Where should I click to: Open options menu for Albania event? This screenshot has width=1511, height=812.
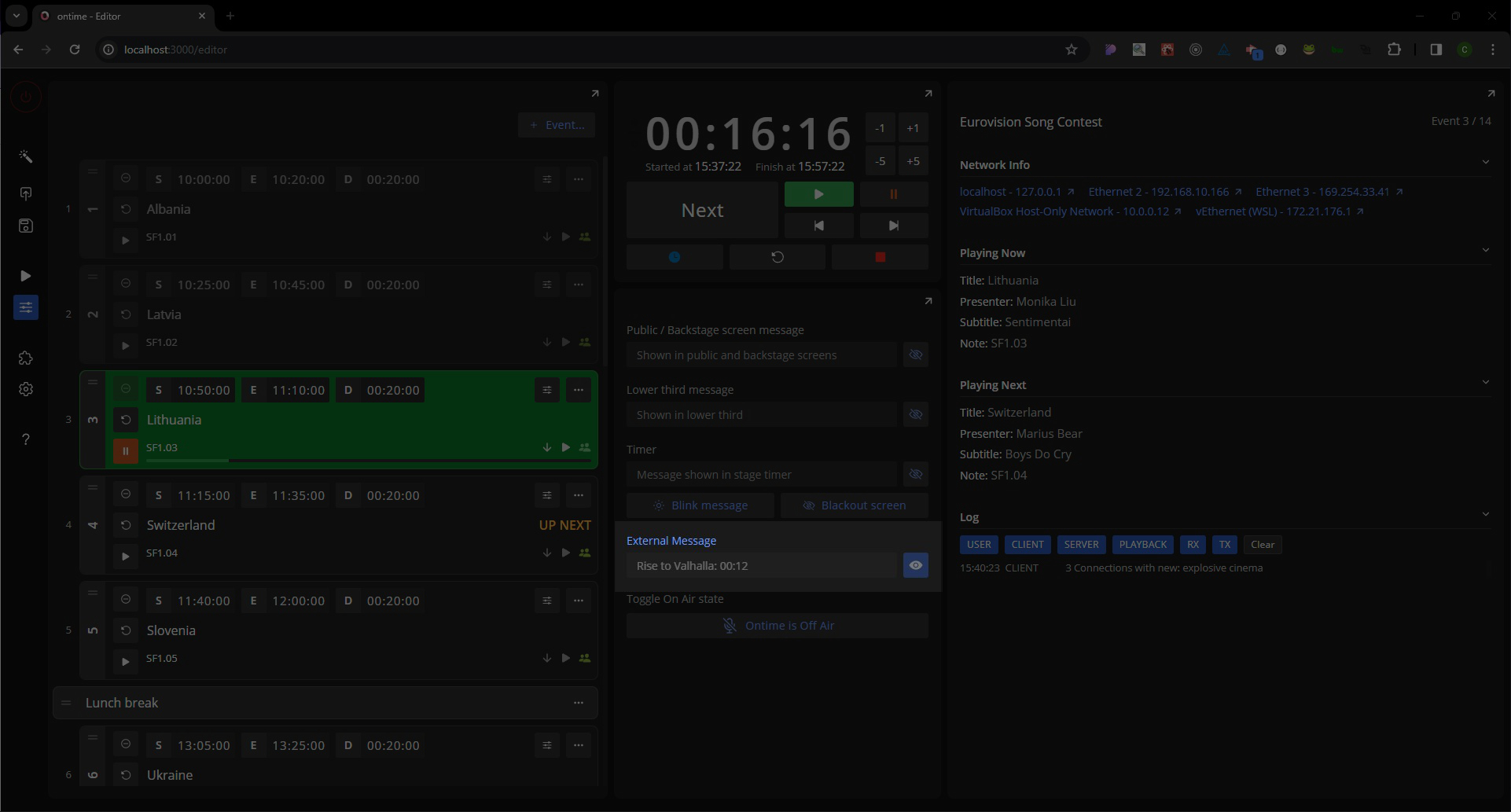[579, 179]
